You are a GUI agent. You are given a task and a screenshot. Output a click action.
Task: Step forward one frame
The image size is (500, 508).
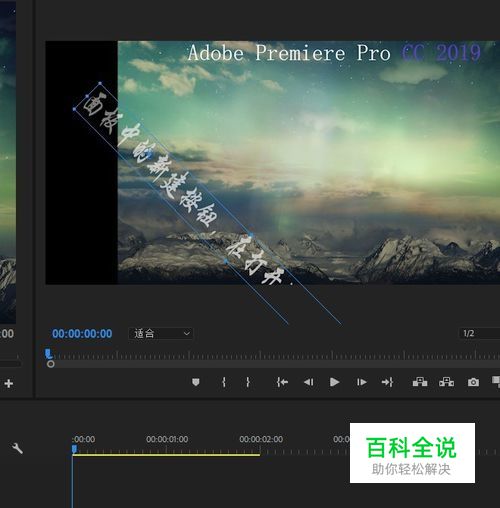(x=362, y=382)
